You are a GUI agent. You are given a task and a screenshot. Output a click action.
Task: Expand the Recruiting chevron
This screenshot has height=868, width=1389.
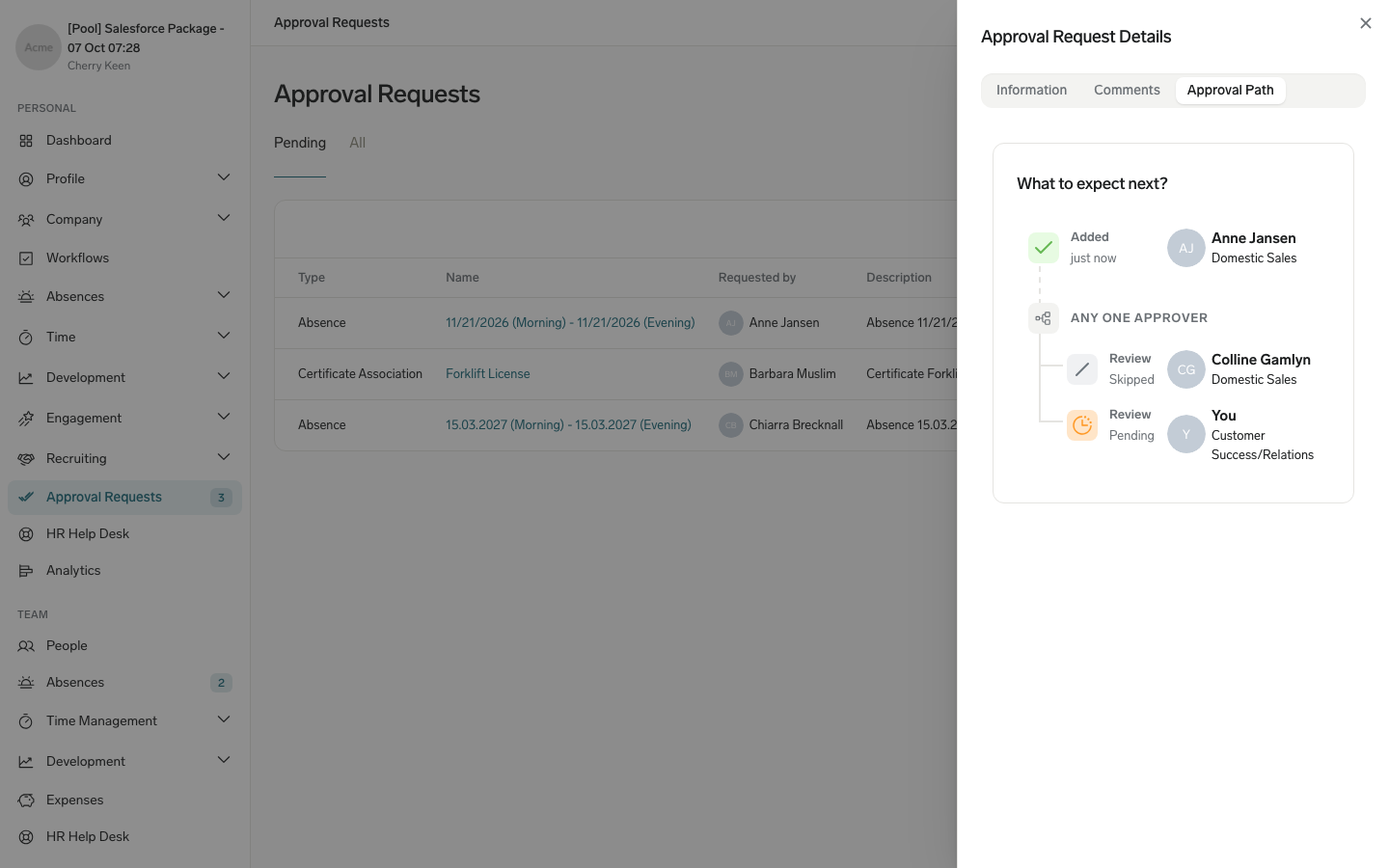[x=224, y=457]
